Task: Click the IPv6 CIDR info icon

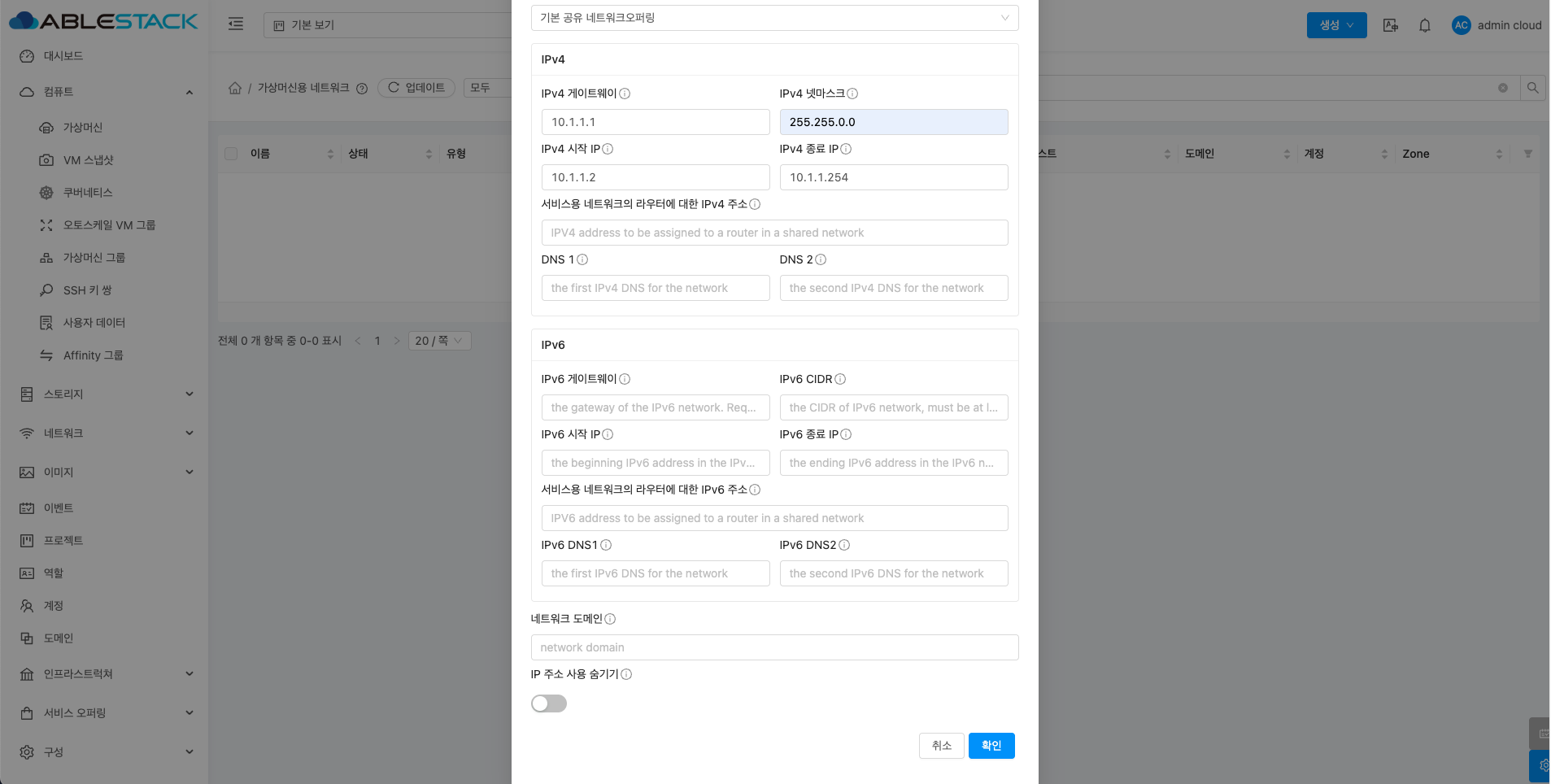Action: coord(840,379)
